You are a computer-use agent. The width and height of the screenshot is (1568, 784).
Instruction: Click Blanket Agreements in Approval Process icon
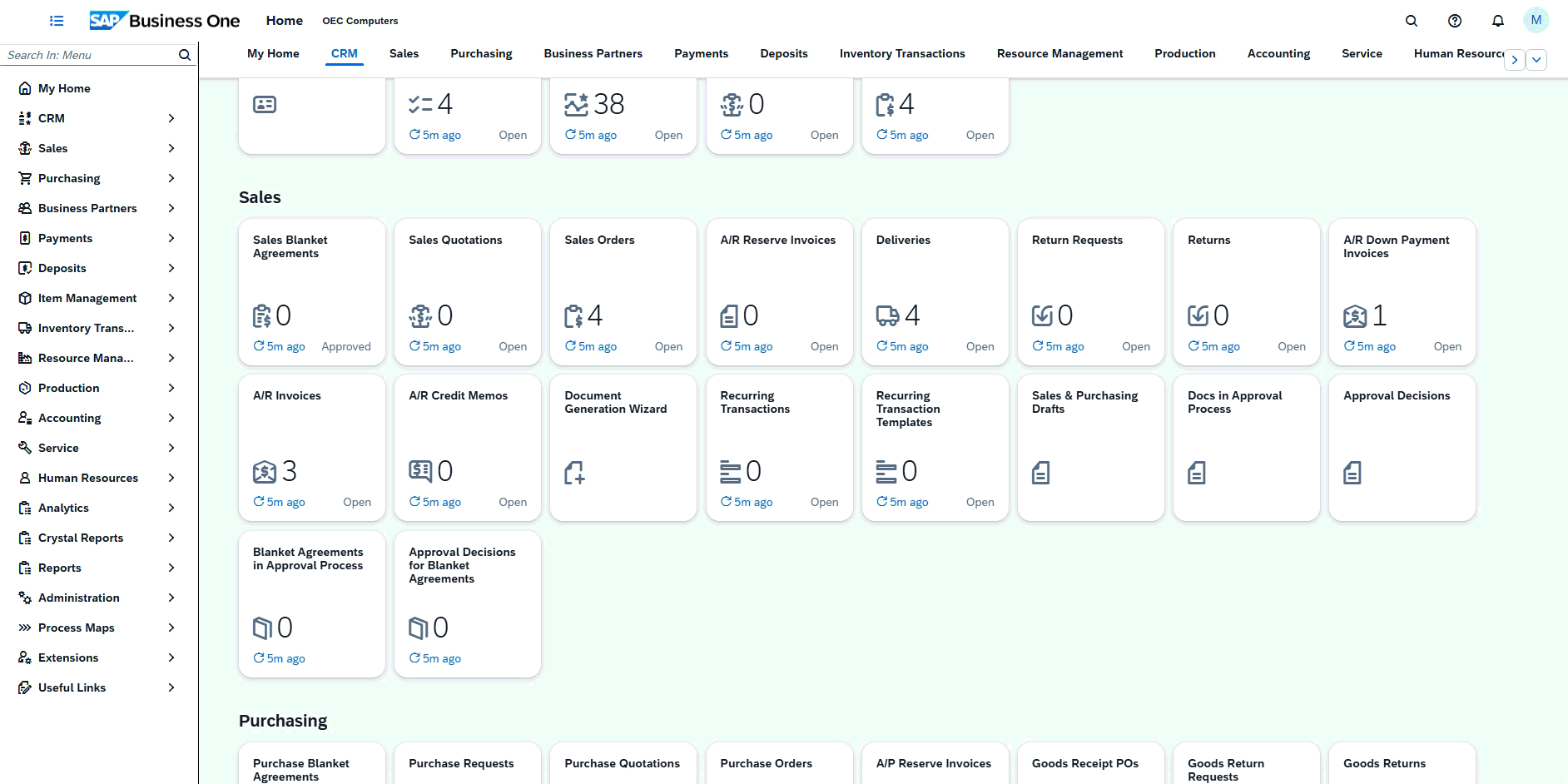tap(262, 628)
